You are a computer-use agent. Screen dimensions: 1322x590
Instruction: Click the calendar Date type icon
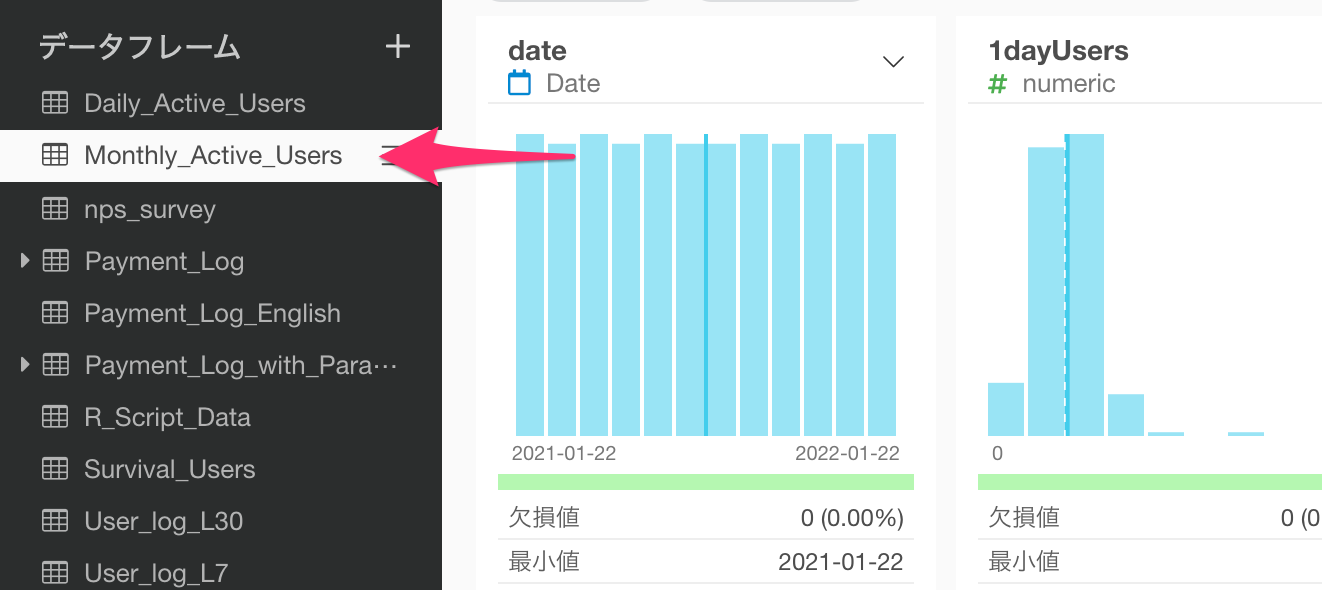[520, 83]
